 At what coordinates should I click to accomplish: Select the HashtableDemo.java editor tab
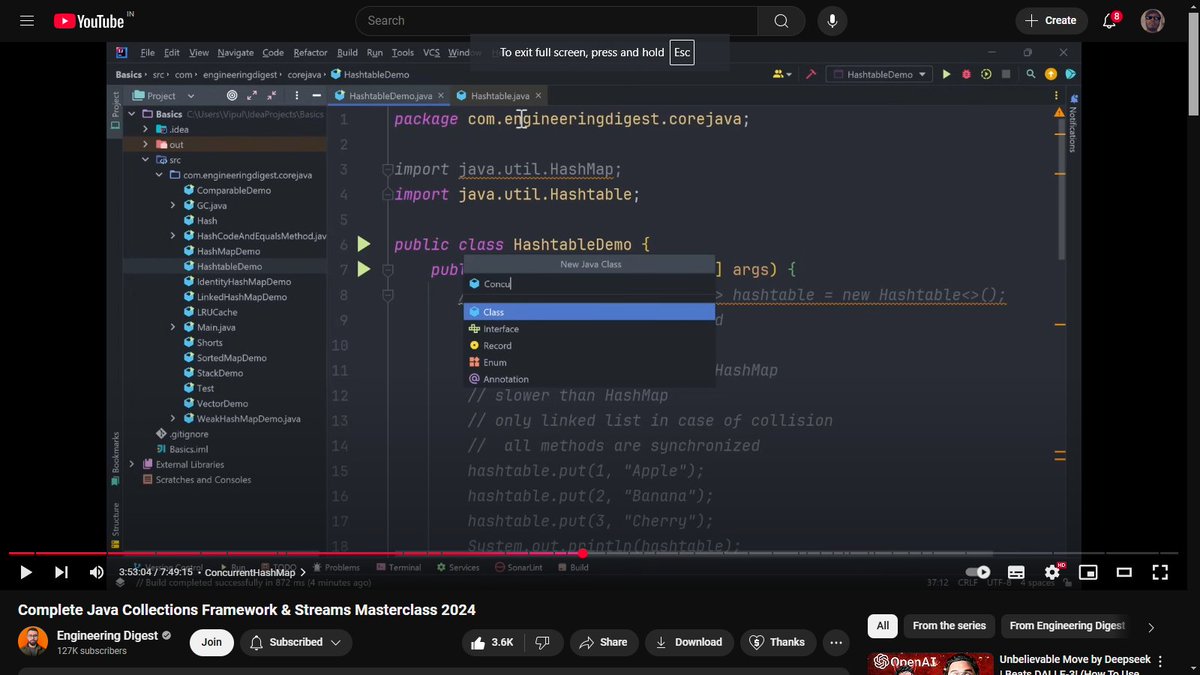pos(390,96)
